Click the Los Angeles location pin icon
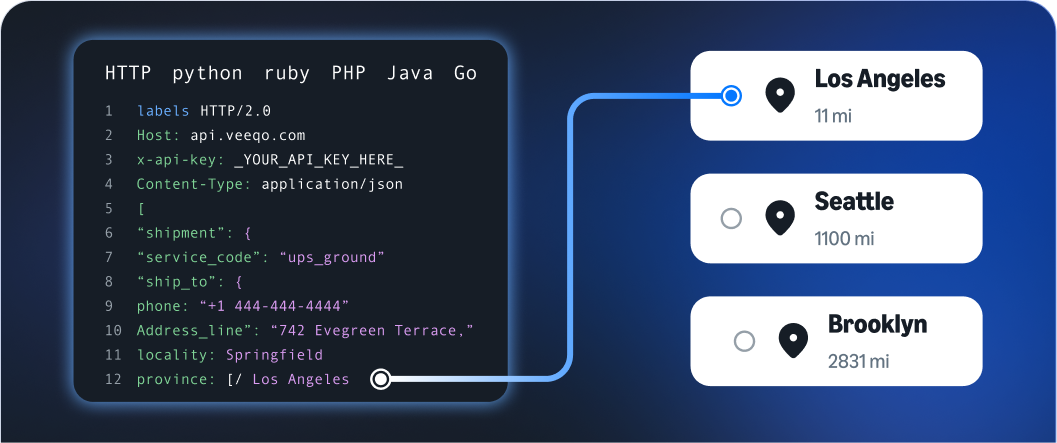The height and width of the screenshot is (443, 1057). pyautogui.click(x=780, y=96)
